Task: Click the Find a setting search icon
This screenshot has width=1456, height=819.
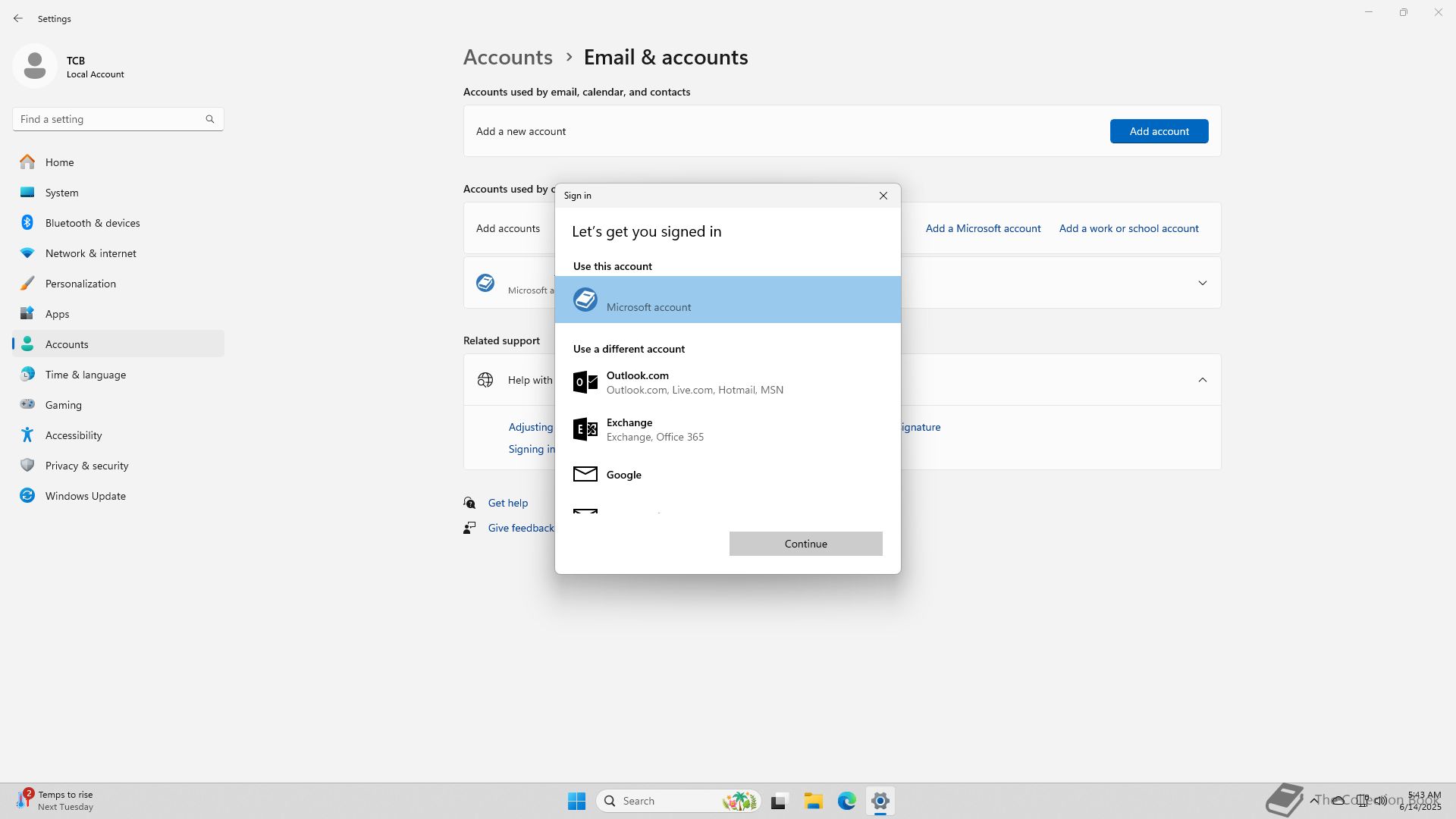Action: coord(210,119)
